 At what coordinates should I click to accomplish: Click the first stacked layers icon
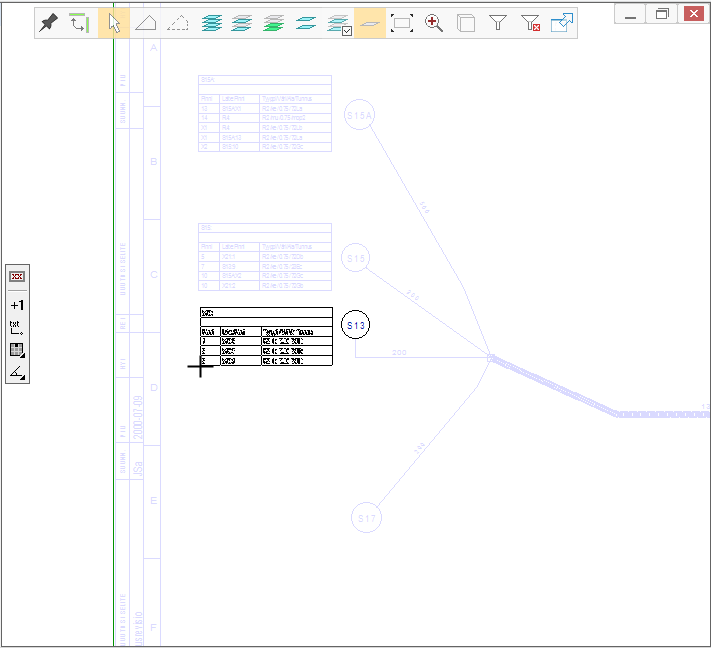(x=211, y=23)
